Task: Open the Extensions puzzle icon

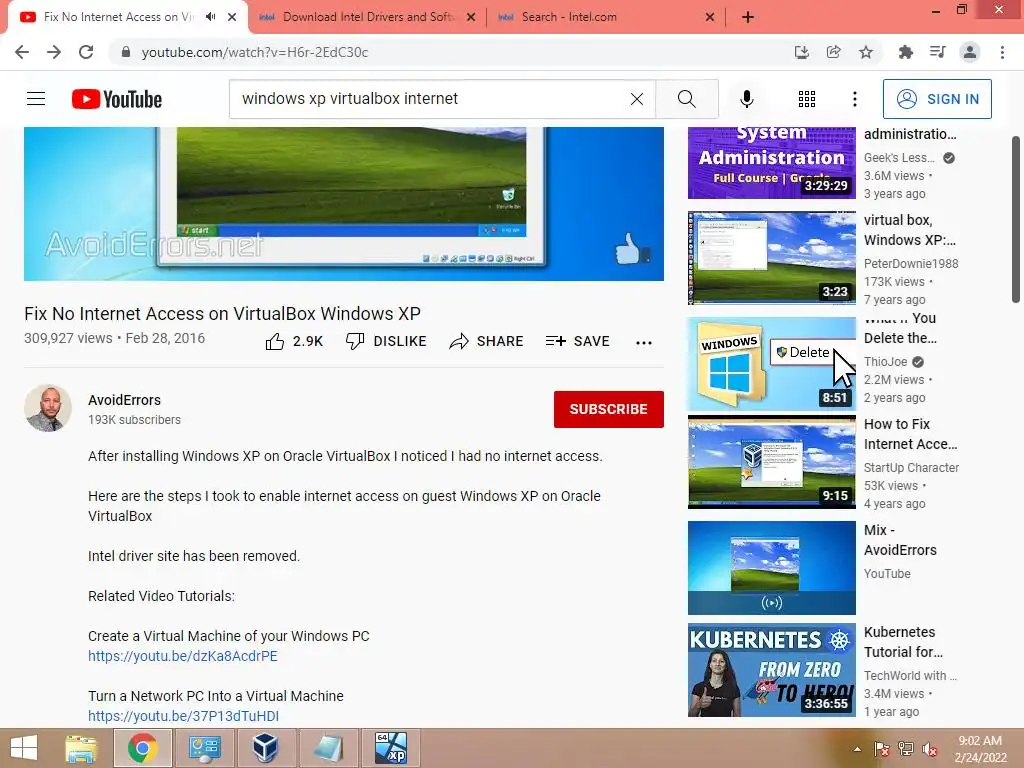Action: [905, 52]
